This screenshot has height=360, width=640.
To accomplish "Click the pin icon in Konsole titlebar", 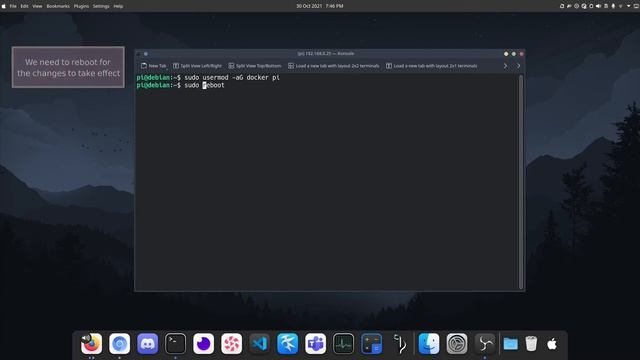I will (x=146, y=54).
